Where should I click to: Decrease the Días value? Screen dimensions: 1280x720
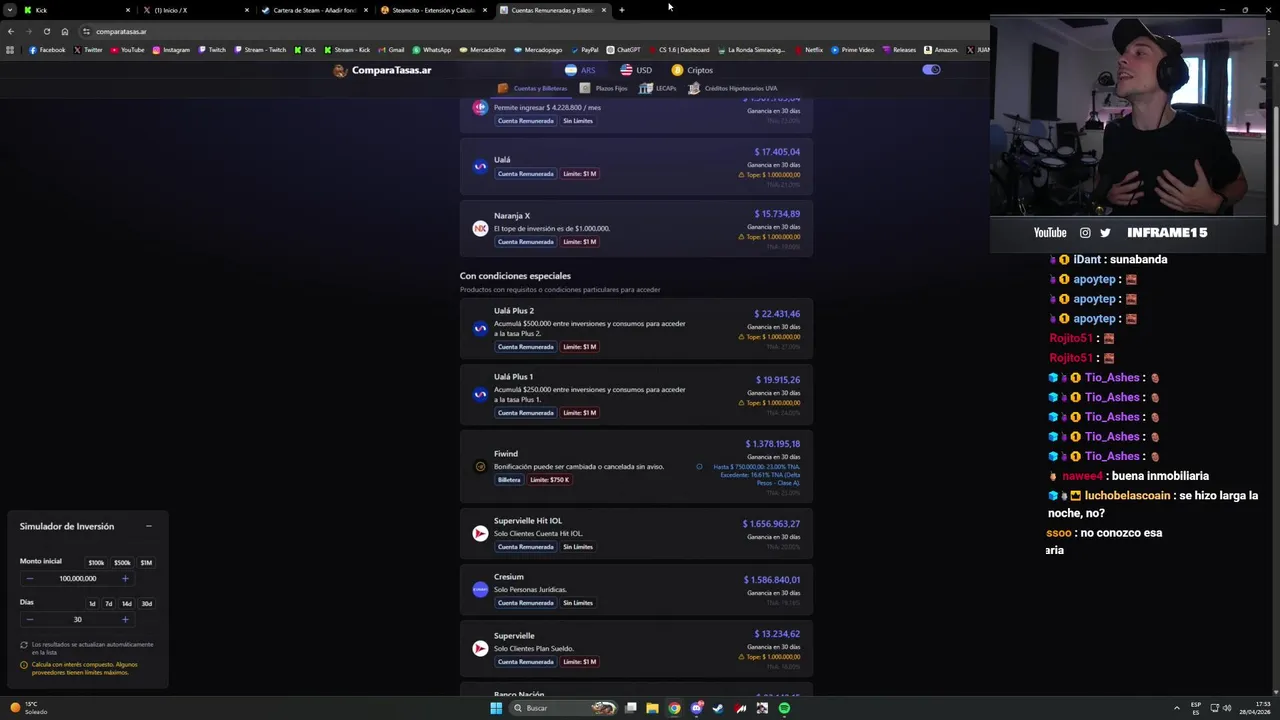[29, 619]
